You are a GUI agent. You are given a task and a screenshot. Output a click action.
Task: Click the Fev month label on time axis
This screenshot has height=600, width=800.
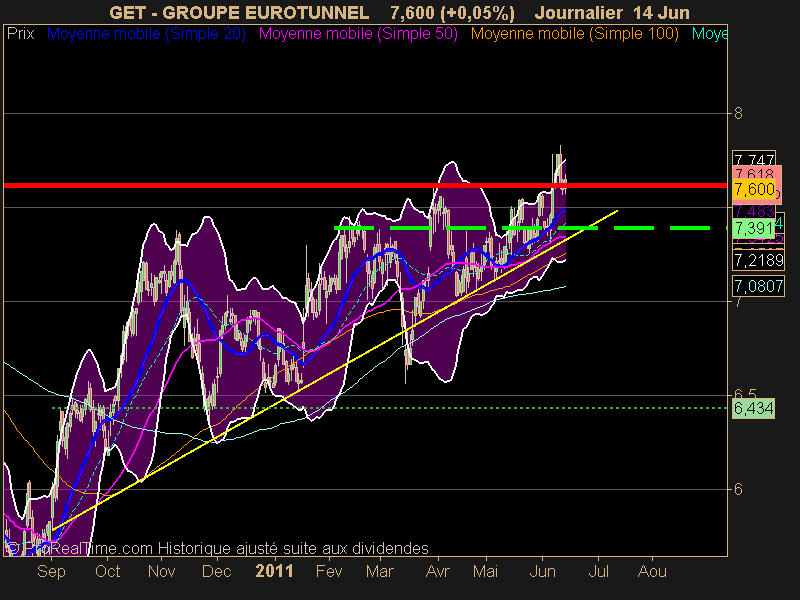point(329,571)
